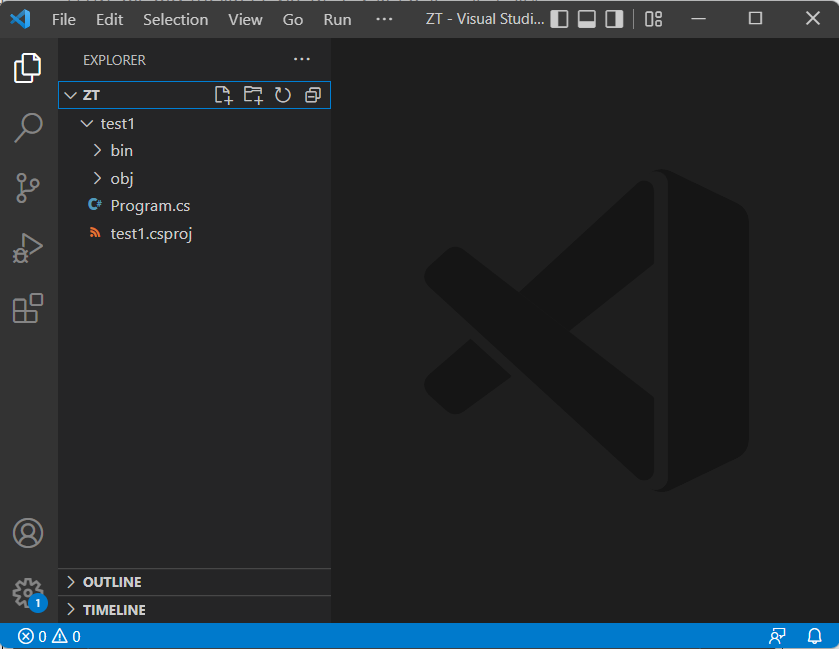Toggle the bottom panel visibility
This screenshot has width=839, height=649.
(x=587, y=19)
